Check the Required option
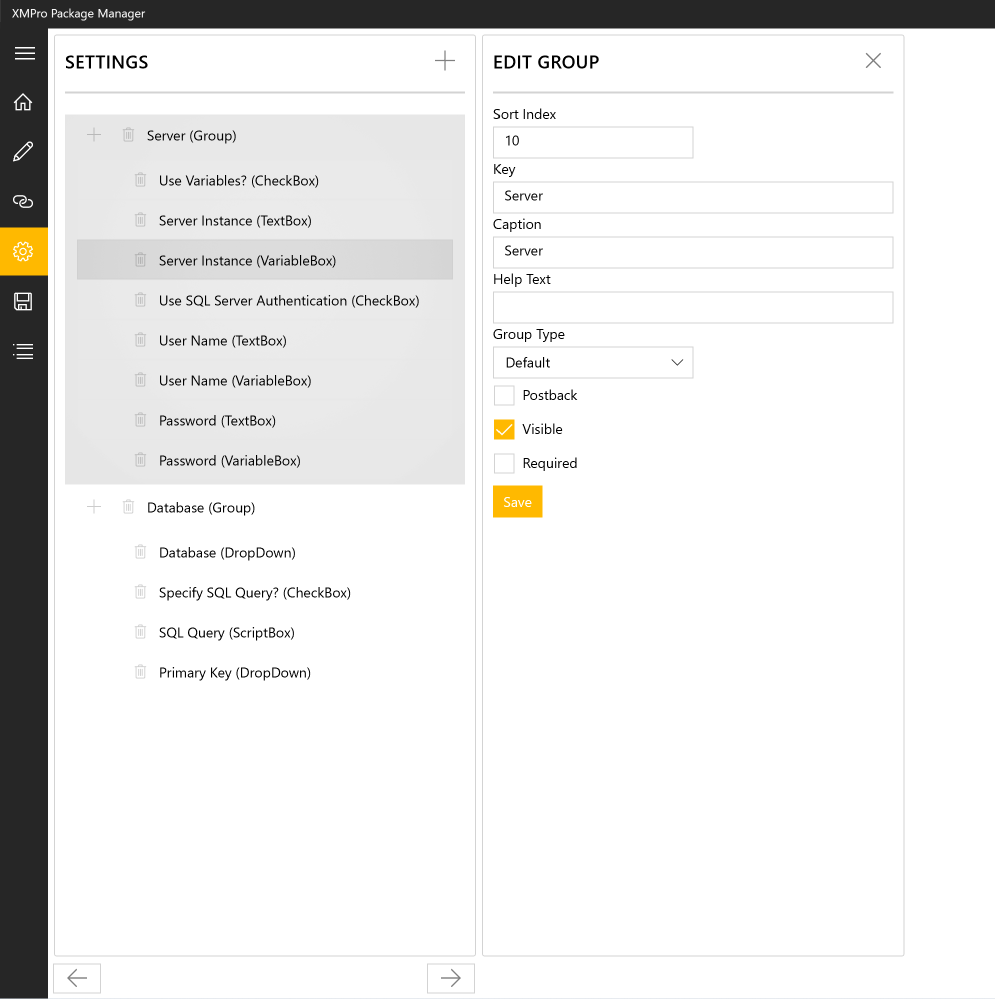 point(504,463)
